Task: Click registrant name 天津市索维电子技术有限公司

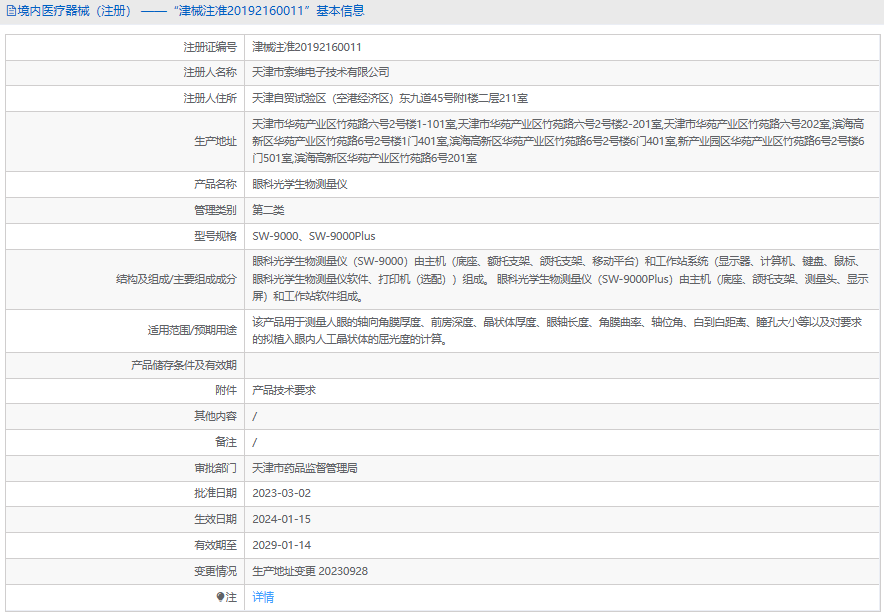Action: [321, 73]
